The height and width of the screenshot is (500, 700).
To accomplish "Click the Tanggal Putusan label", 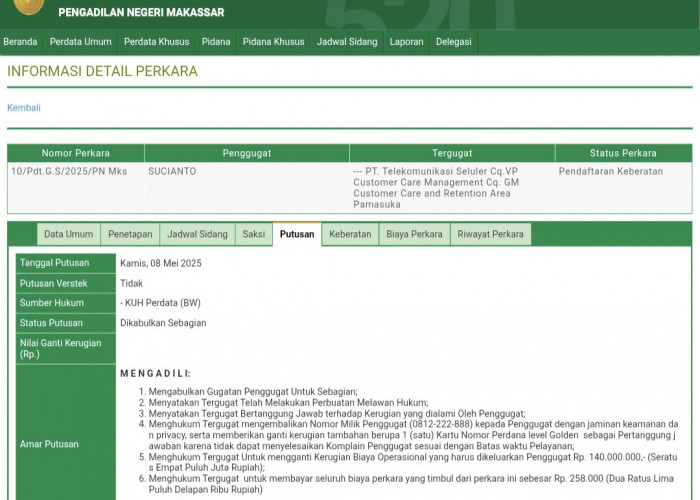I will (66, 263).
